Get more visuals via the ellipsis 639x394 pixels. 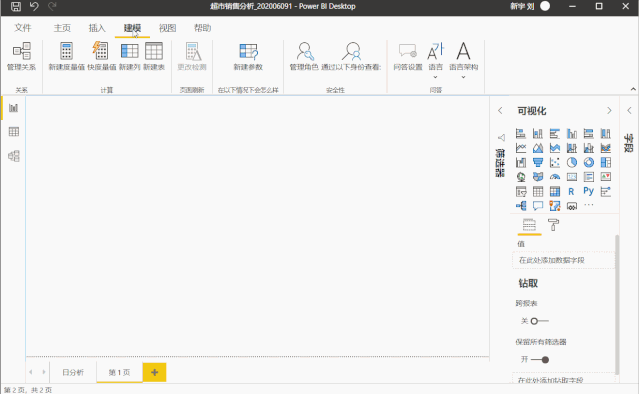click(588, 205)
